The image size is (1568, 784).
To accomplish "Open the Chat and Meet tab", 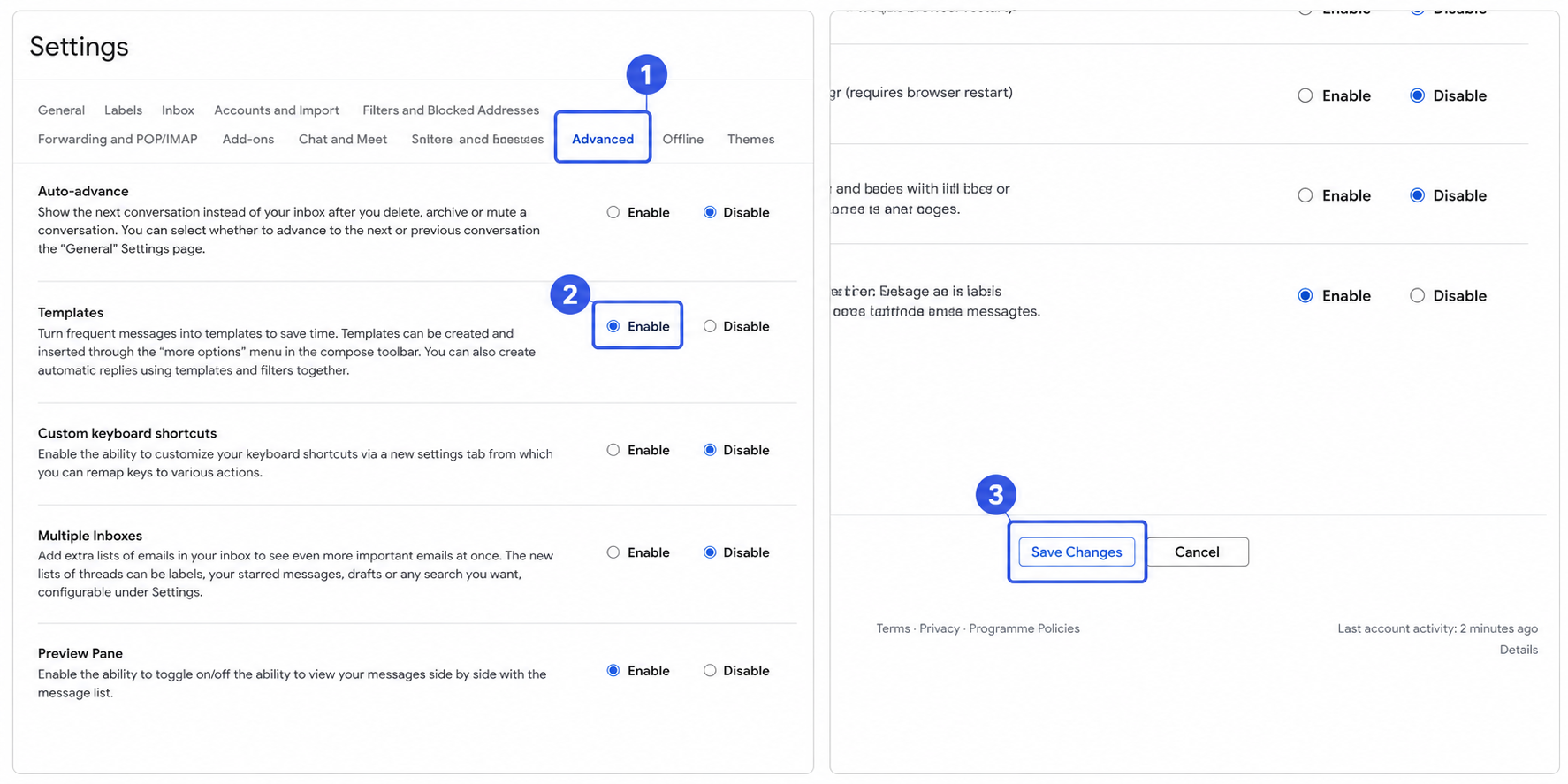I will pyautogui.click(x=343, y=139).
